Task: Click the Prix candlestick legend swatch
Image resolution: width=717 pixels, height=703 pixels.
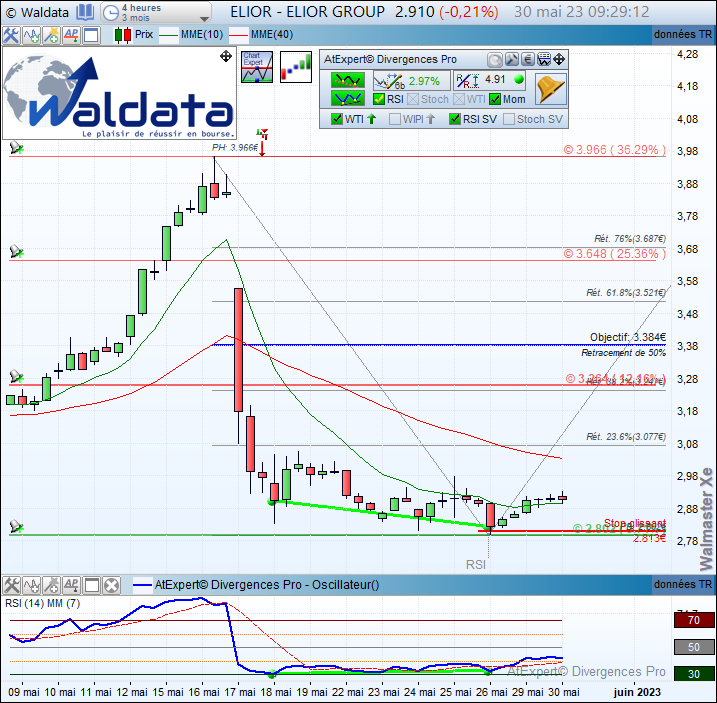Action: click(x=123, y=35)
